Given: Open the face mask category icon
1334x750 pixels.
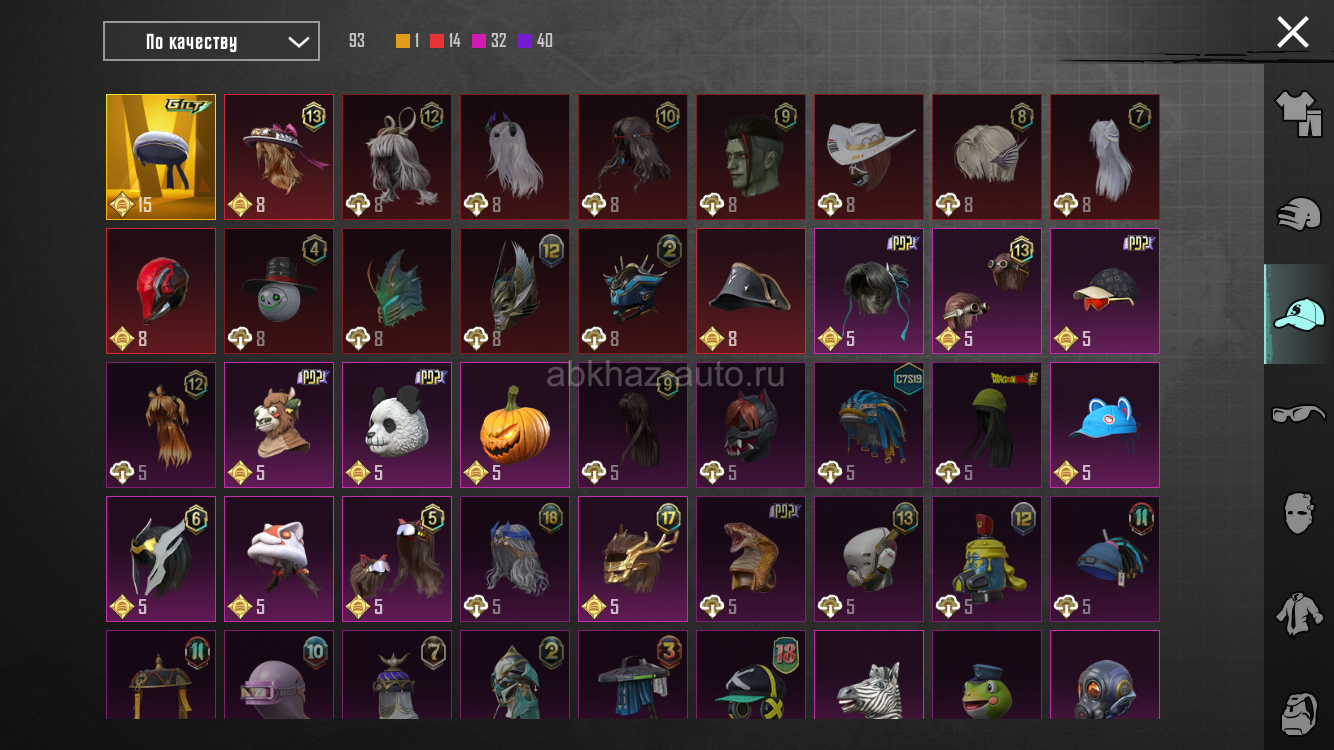Looking at the screenshot, I should [1299, 512].
